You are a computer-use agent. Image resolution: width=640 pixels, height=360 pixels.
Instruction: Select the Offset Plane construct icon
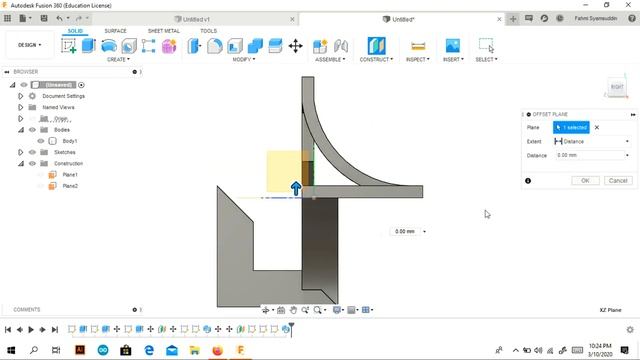[x=376, y=46]
